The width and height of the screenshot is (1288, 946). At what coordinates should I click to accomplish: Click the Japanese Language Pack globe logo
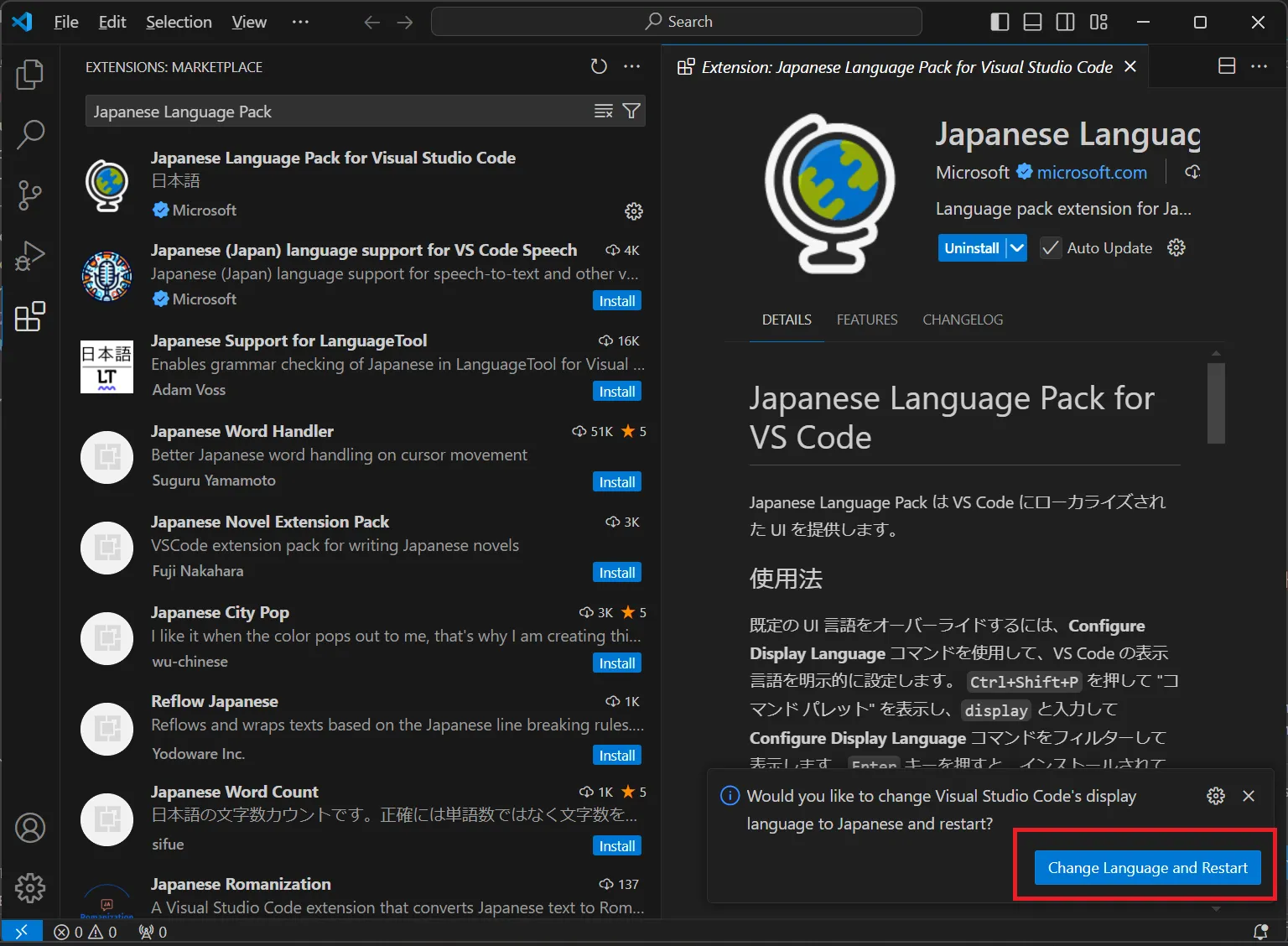(830, 193)
